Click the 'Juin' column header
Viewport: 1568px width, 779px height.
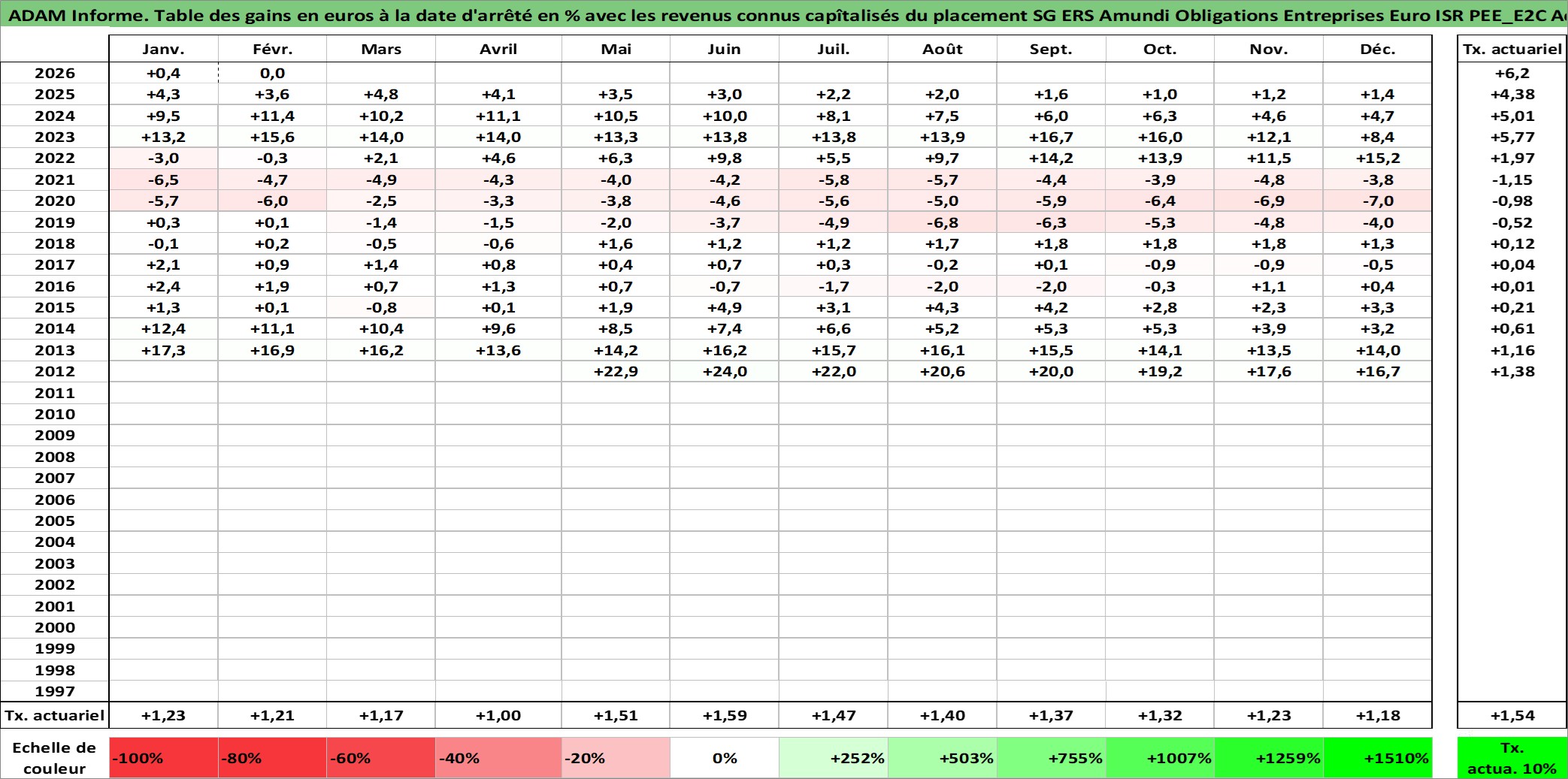[x=725, y=49]
